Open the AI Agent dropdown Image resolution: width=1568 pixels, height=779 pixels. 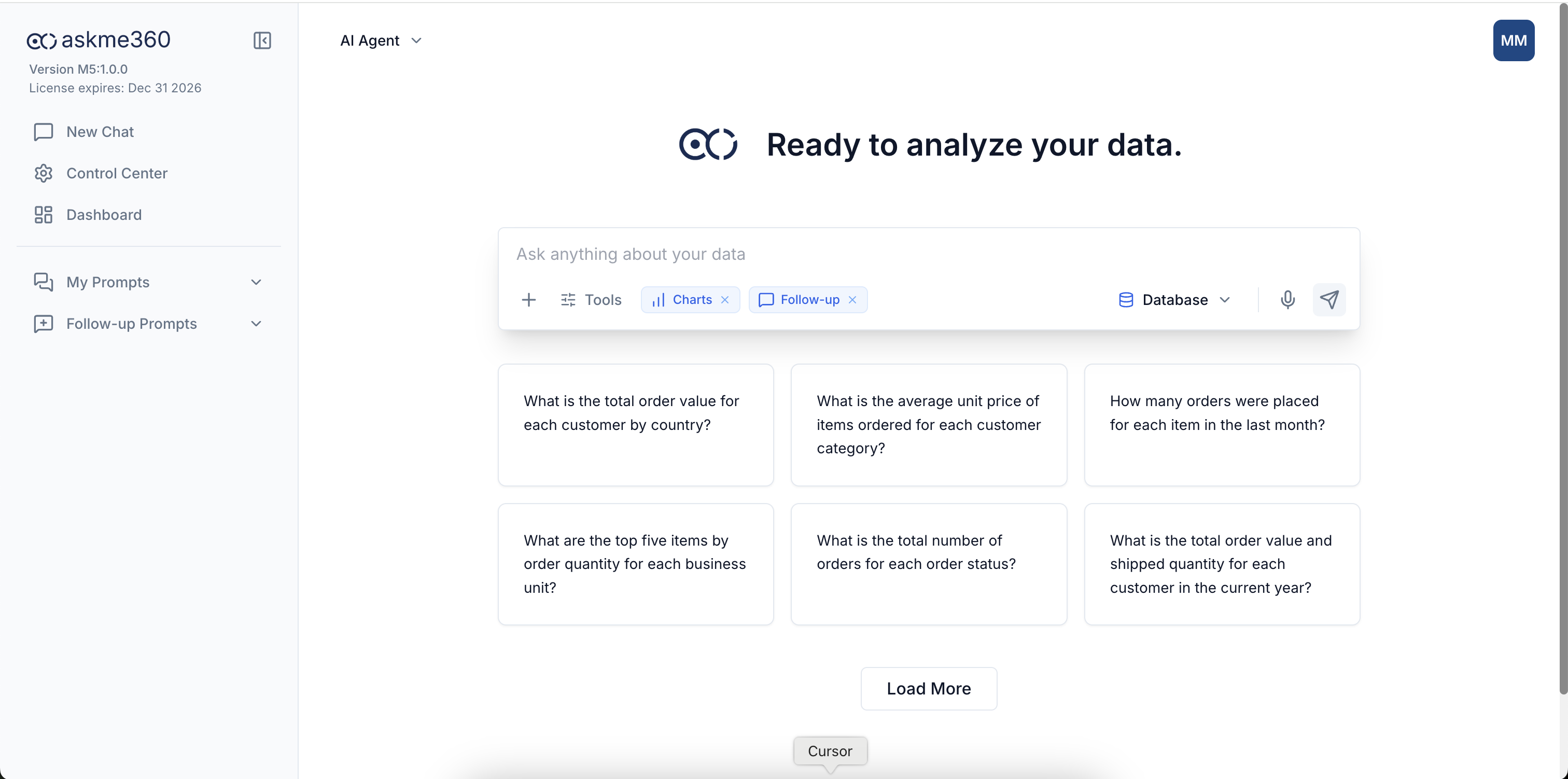pos(381,41)
